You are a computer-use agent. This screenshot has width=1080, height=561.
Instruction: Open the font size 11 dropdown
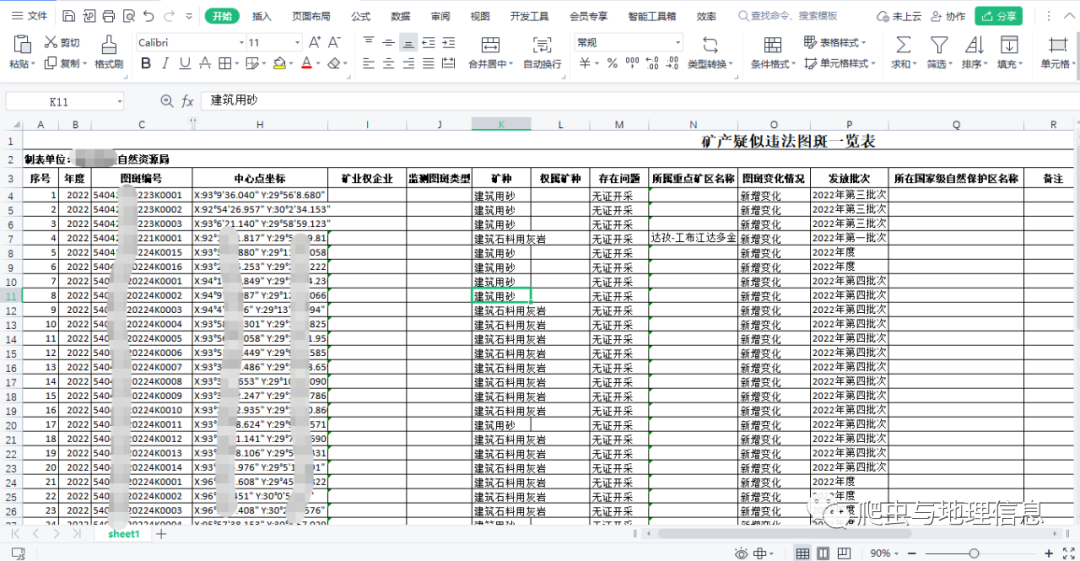297,43
